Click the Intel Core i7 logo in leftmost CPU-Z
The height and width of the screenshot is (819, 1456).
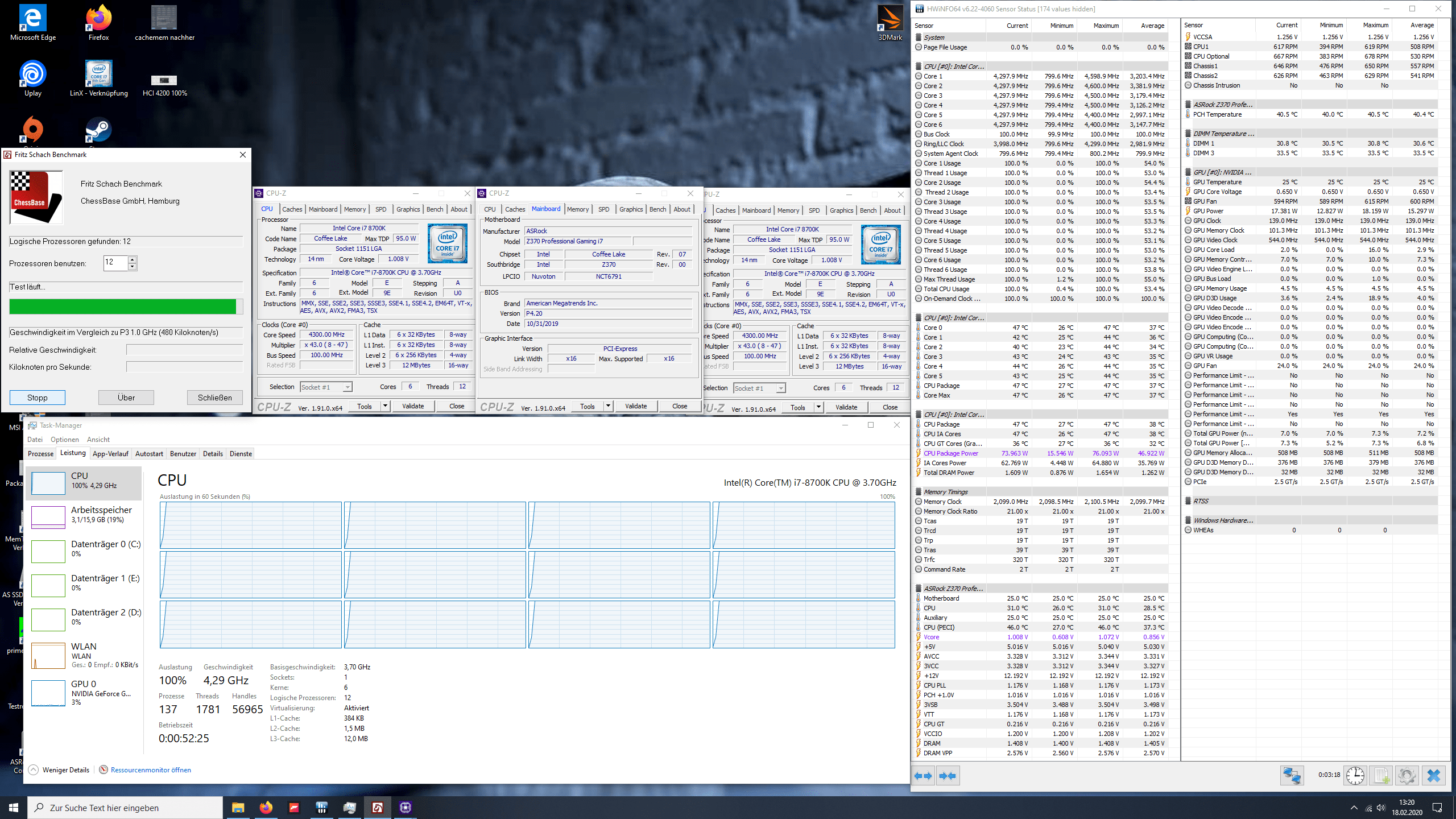point(448,243)
